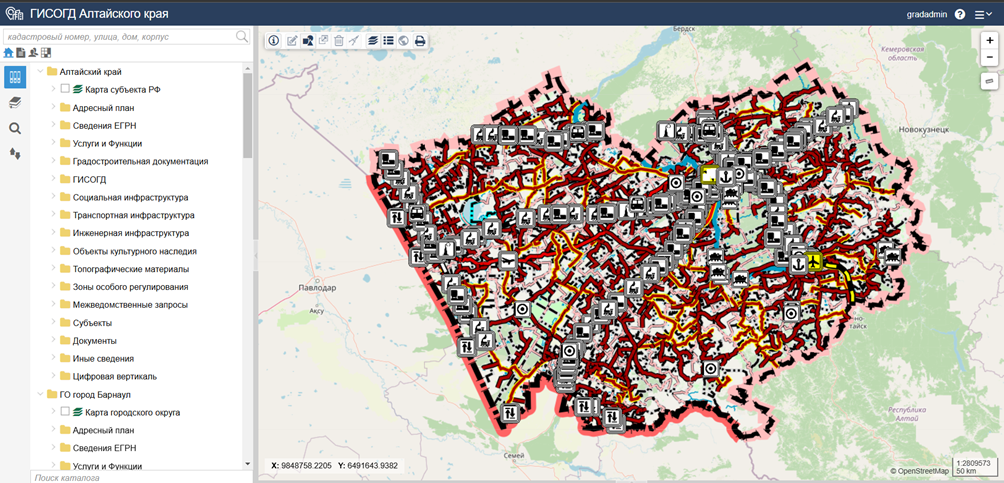This screenshot has width=1004, height=483.
Task: Click the scroll down arrow of catalog tree
Action: [x=248, y=463]
